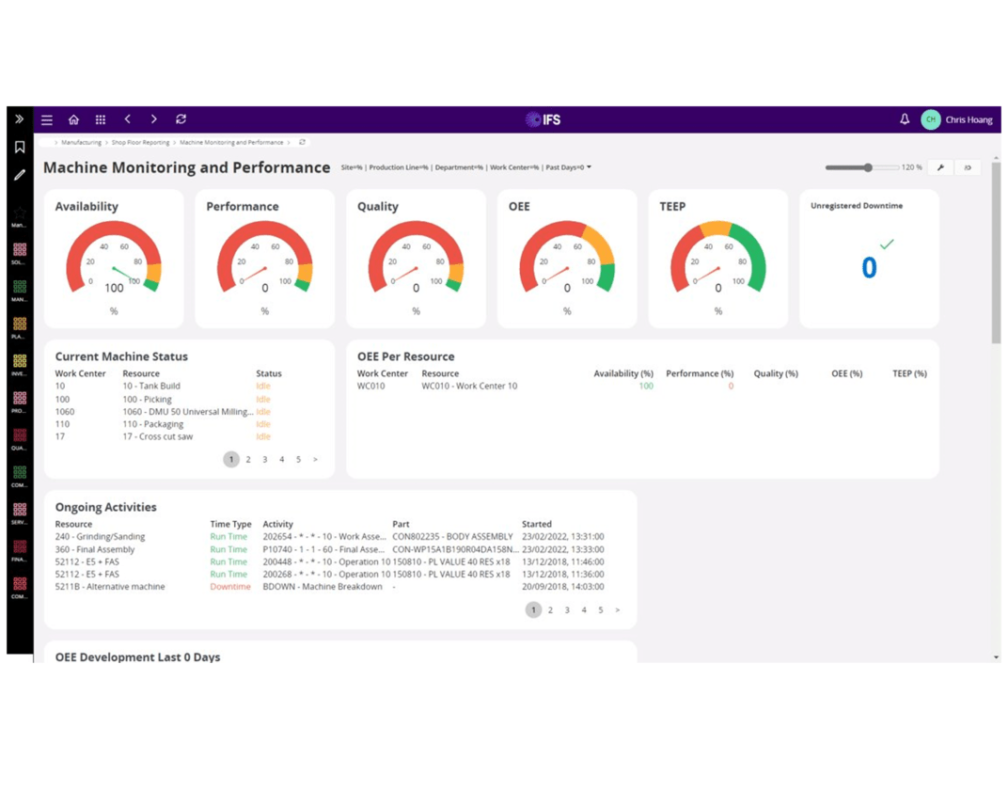Click the bookmark icon in the left sidebar
The width and height of the screenshot is (1008, 790).
(18, 145)
